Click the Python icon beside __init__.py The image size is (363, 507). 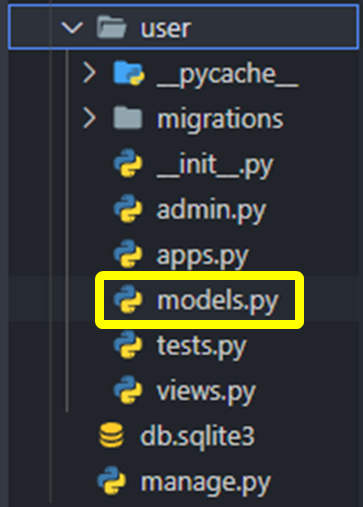[128, 163]
